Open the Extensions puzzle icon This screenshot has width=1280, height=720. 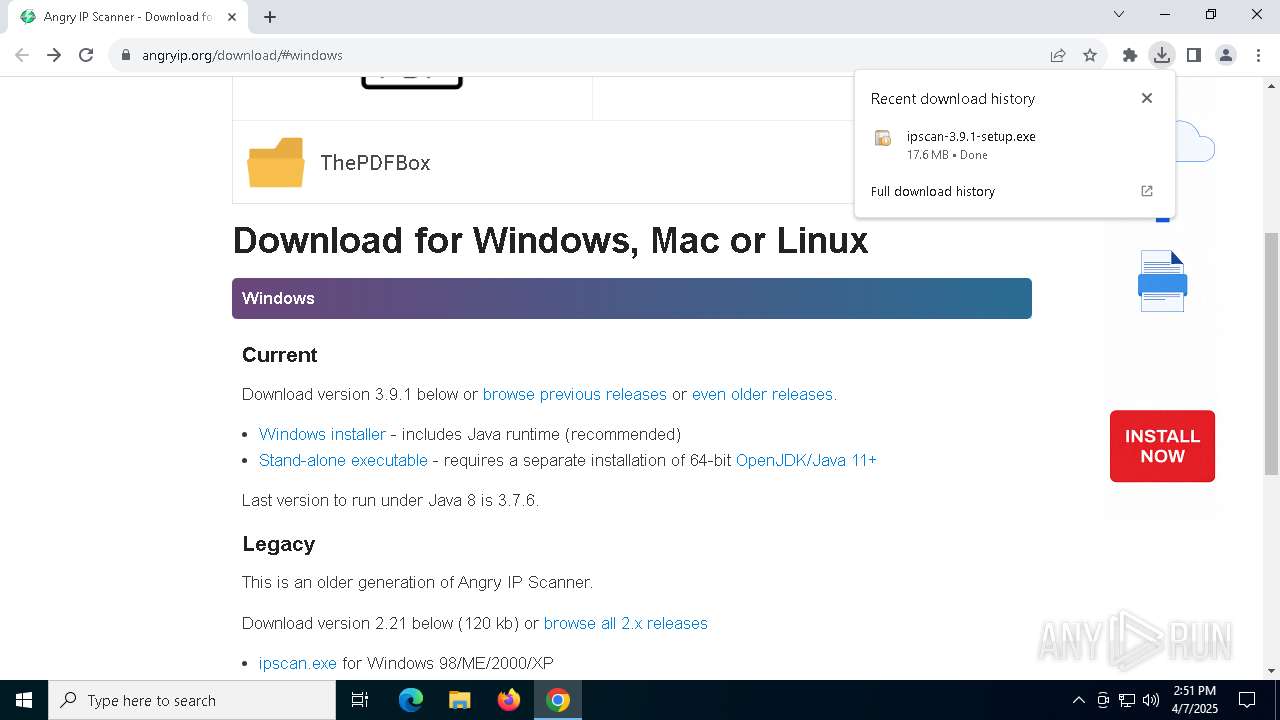pyautogui.click(x=1130, y=55)
